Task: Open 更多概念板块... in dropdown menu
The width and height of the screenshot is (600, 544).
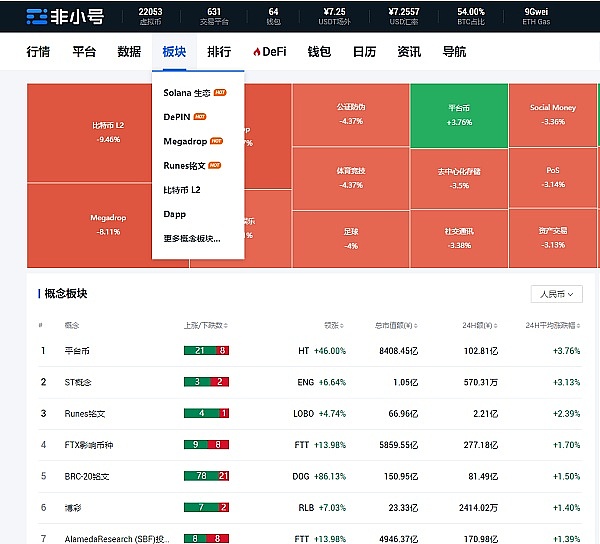Action: coord(192,238)
